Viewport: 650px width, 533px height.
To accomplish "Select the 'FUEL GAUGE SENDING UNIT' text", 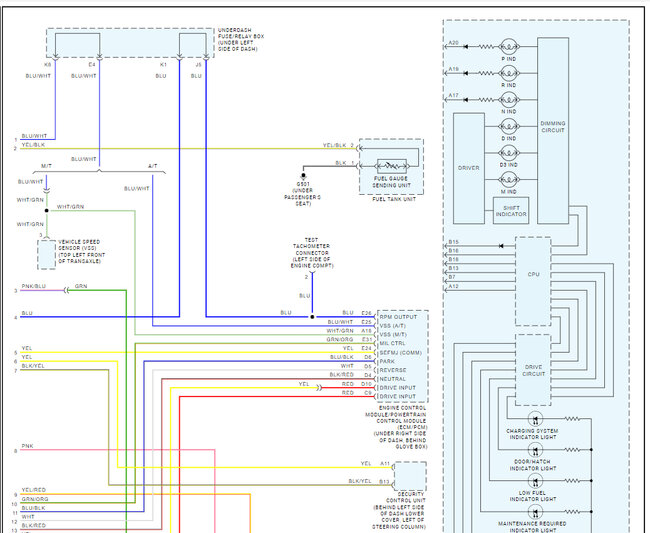I will coord(391,182).
